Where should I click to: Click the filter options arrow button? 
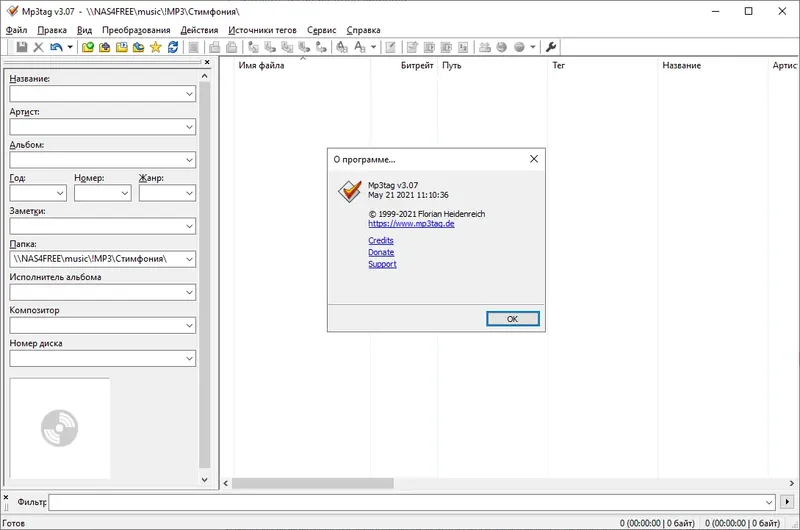(787, 502)
